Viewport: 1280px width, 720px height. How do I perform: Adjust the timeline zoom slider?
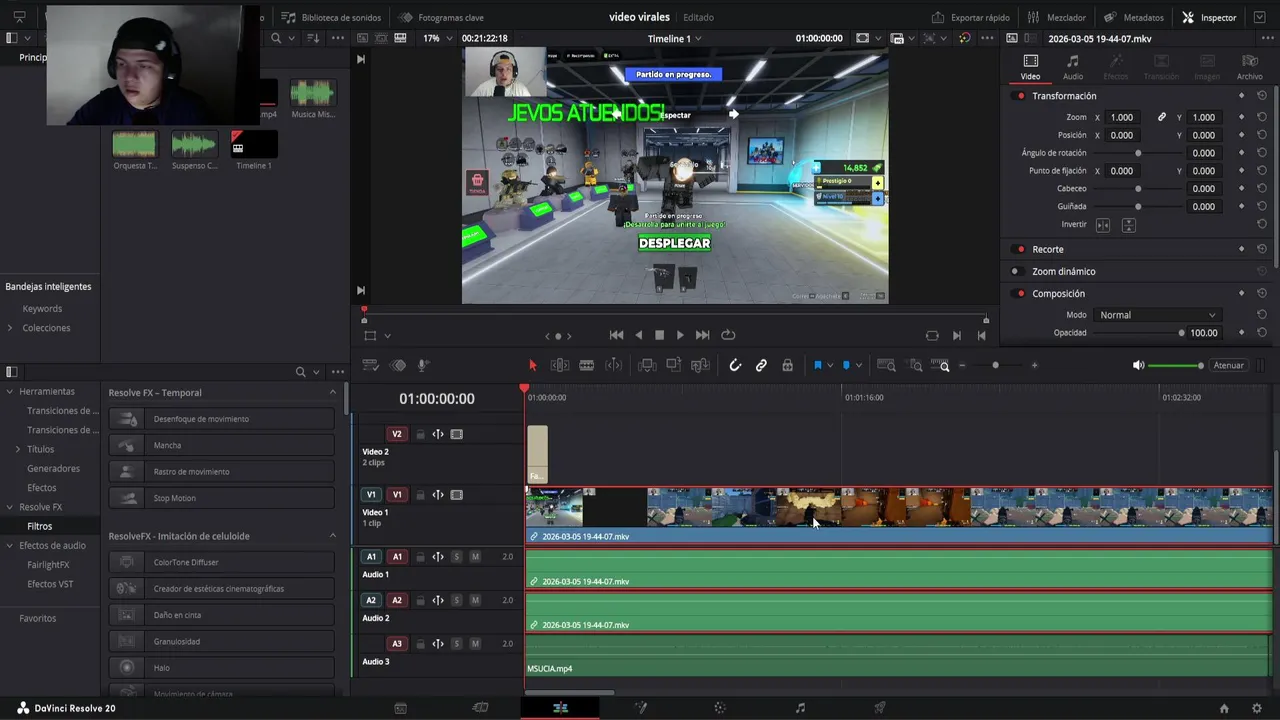pos(995,366)
